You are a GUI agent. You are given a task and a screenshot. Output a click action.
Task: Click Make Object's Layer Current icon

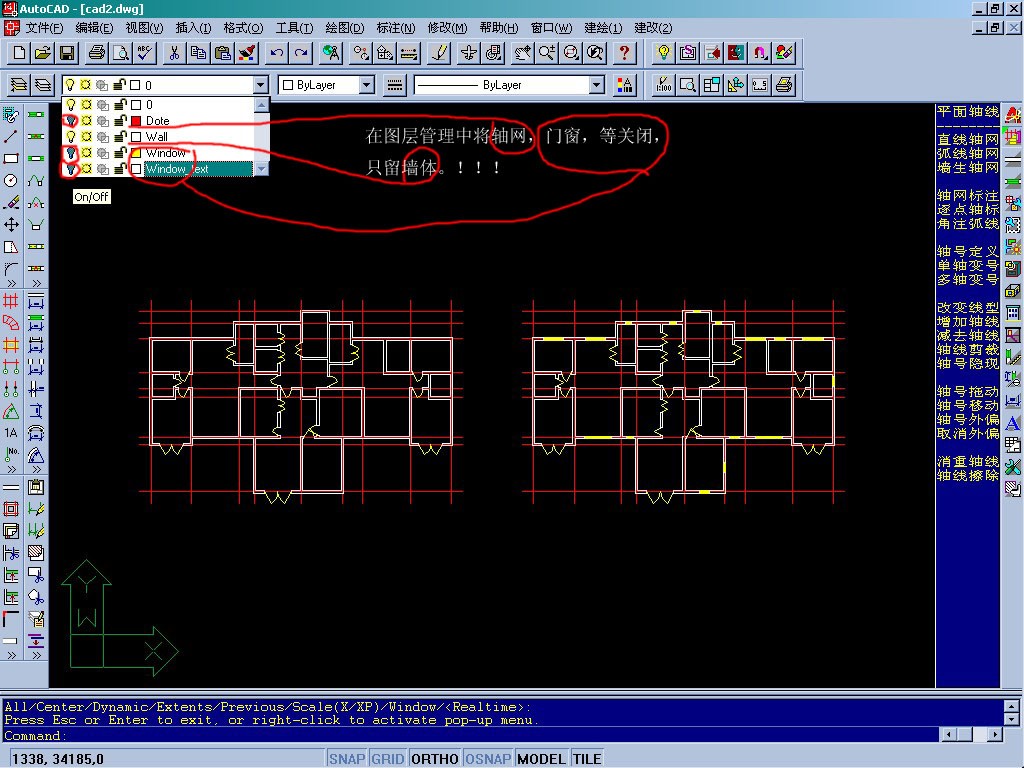click(x=18, y=85)
